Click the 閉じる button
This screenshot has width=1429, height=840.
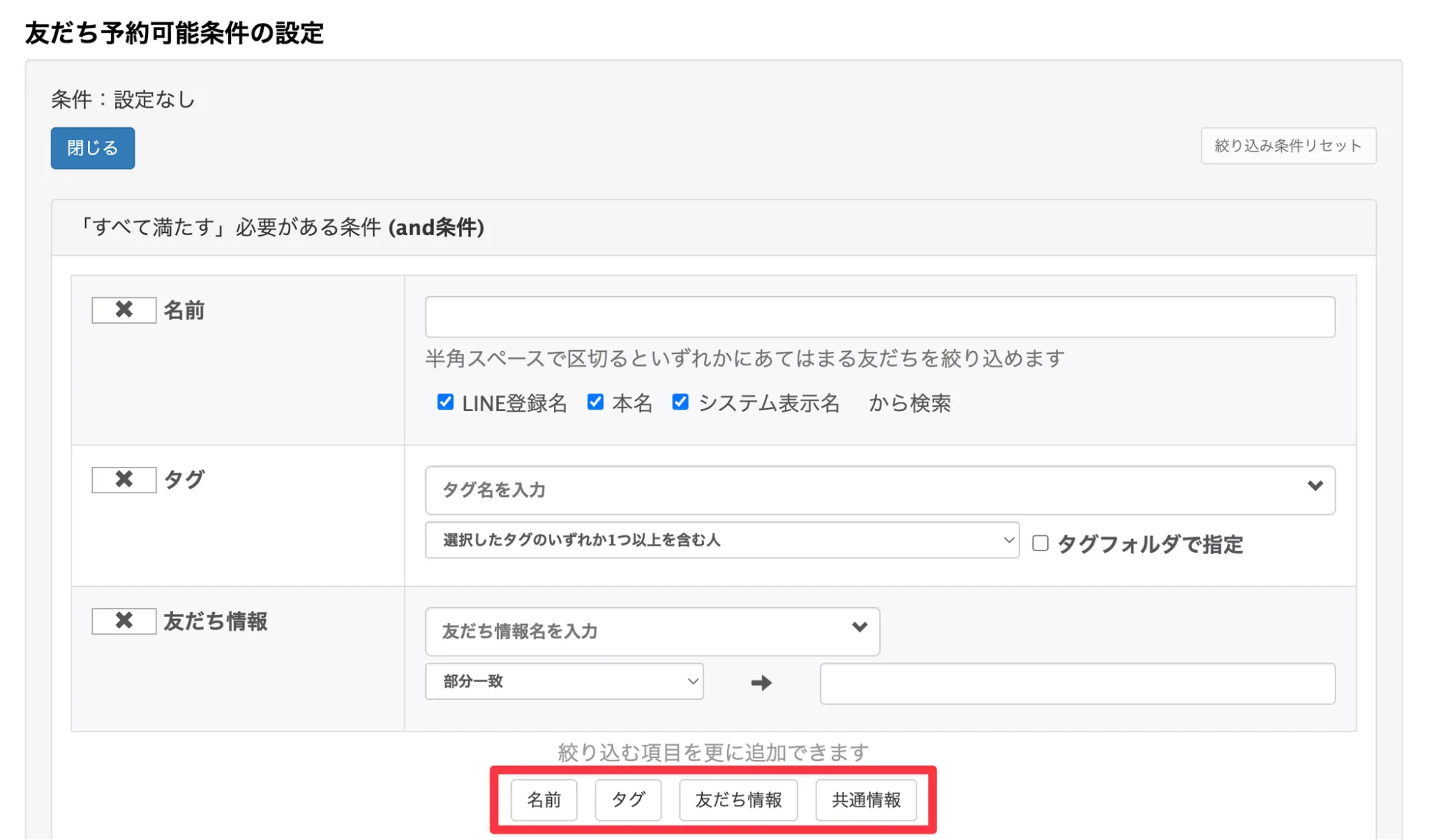coord(92,148)
